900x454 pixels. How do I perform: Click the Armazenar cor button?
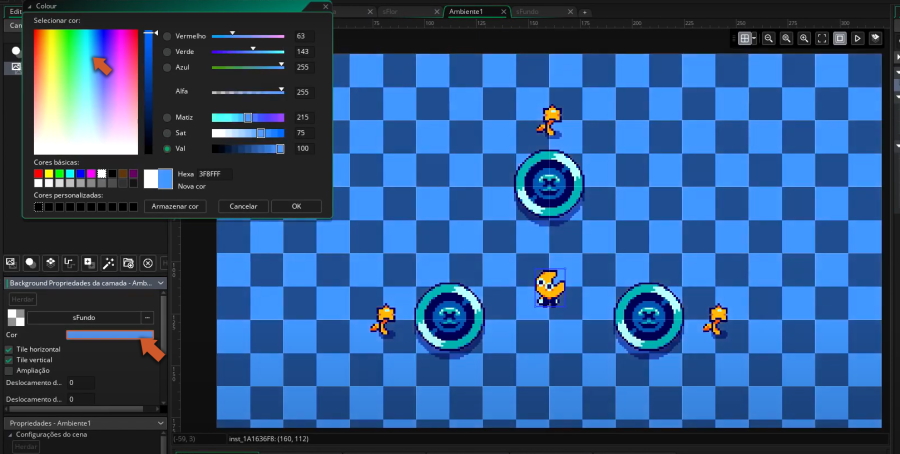click(175, 206)
